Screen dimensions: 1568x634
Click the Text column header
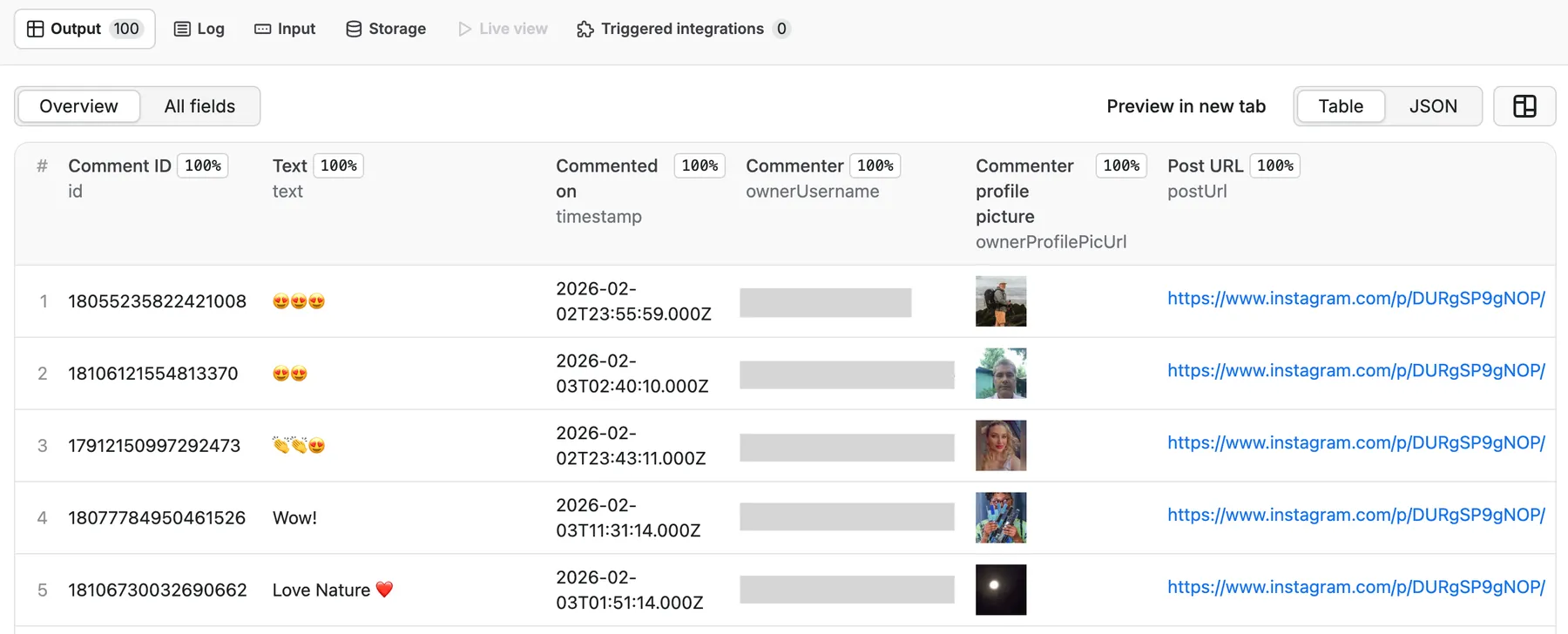click(289, 165)
